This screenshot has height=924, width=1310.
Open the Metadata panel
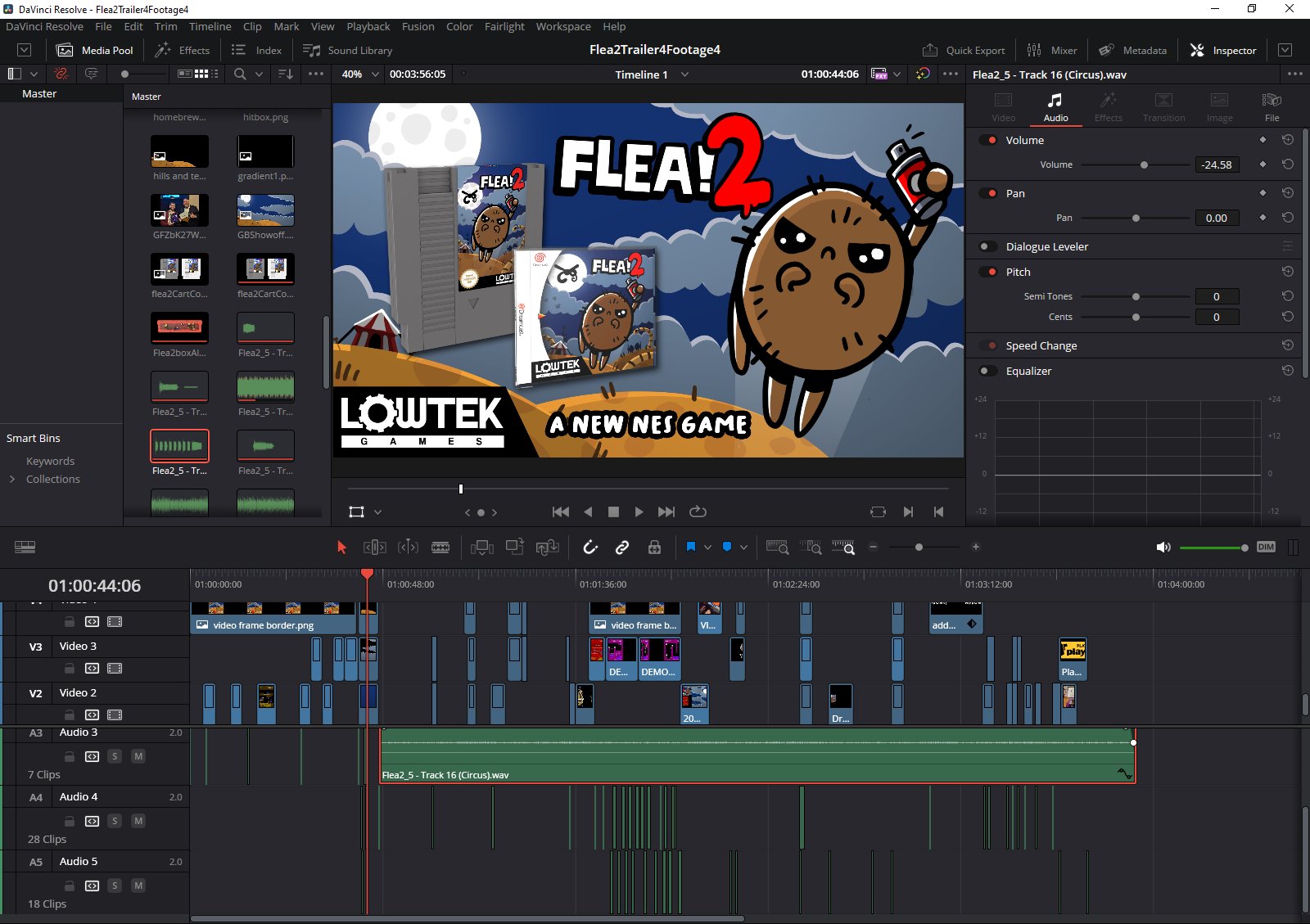pos(1133,50)
